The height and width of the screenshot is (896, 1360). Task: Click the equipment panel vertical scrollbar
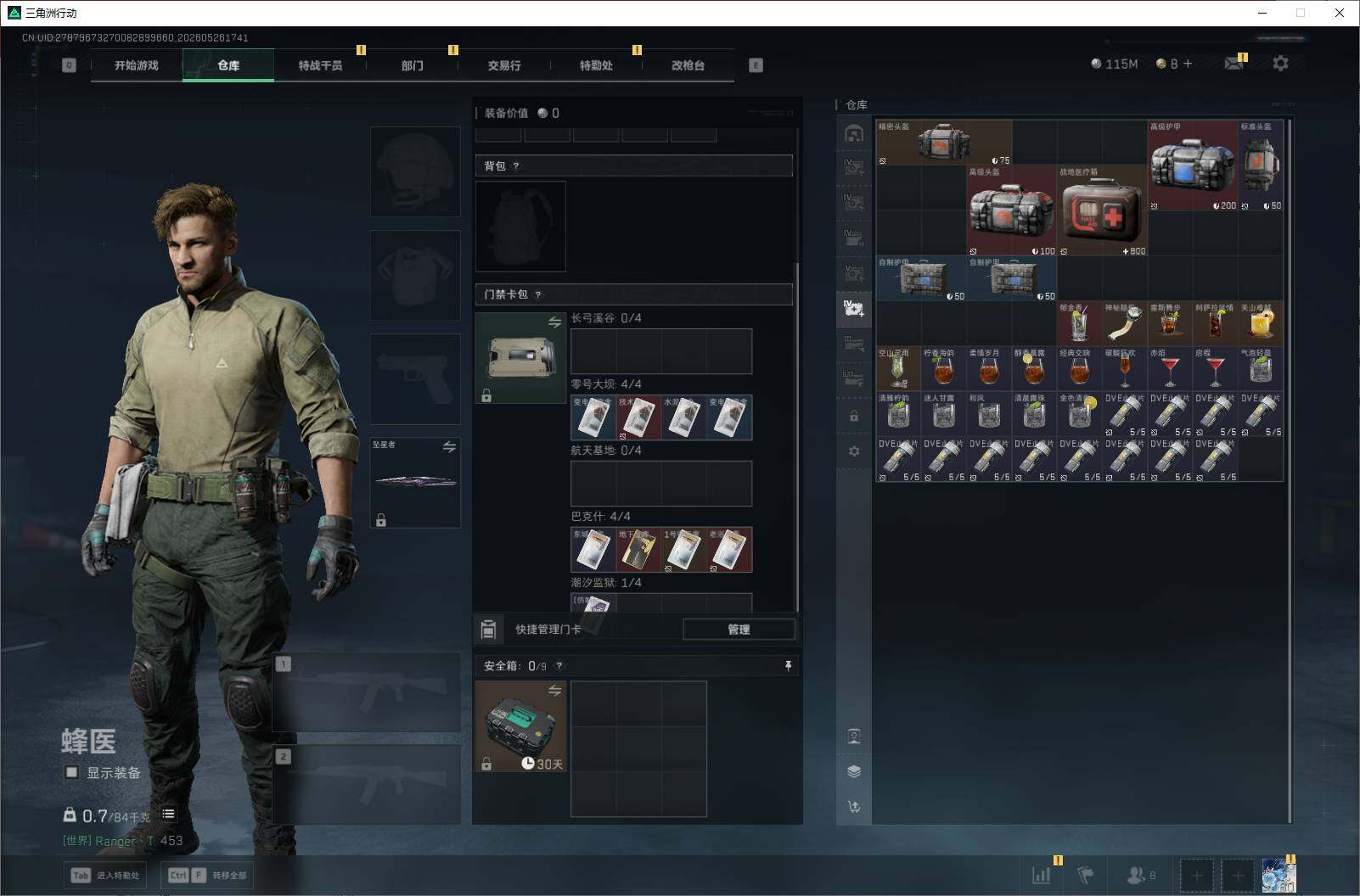pyautogui.click(x=796, y=437)
